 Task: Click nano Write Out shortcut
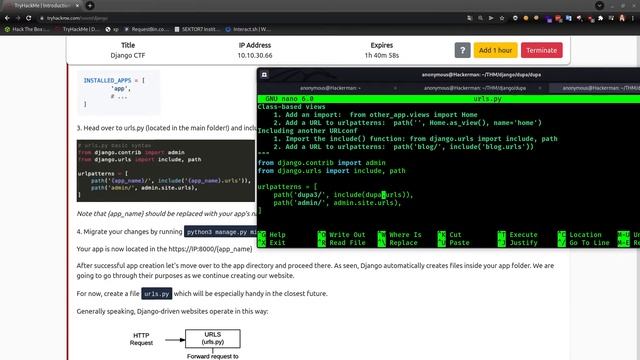click(342, 235)
